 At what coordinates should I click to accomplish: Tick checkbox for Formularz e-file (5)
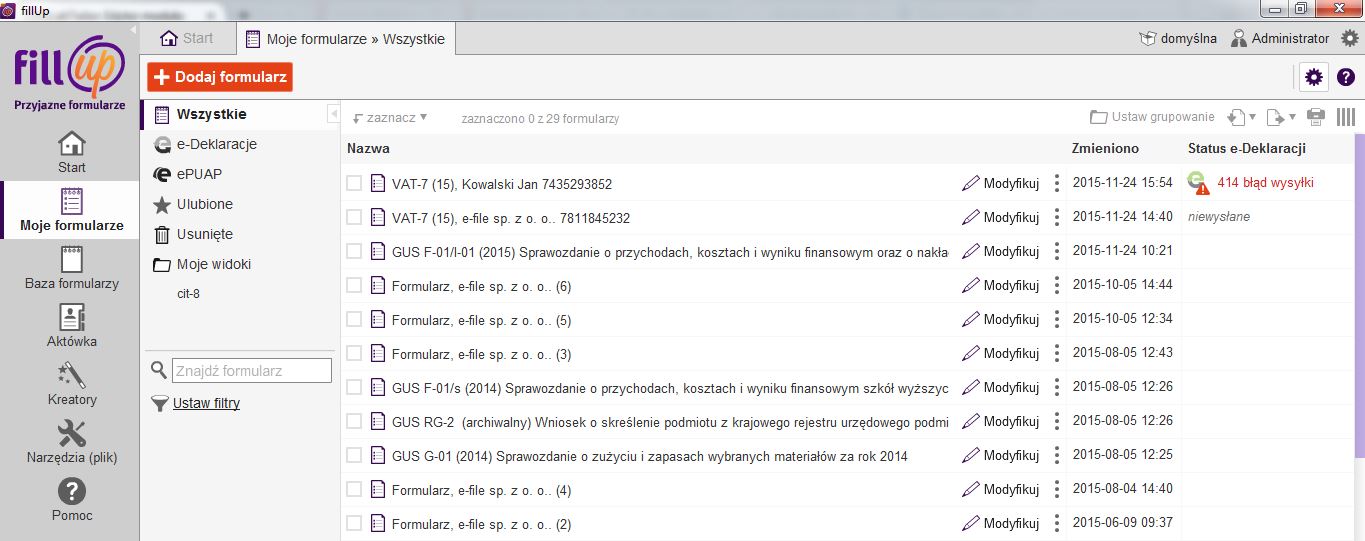[354, 319]
